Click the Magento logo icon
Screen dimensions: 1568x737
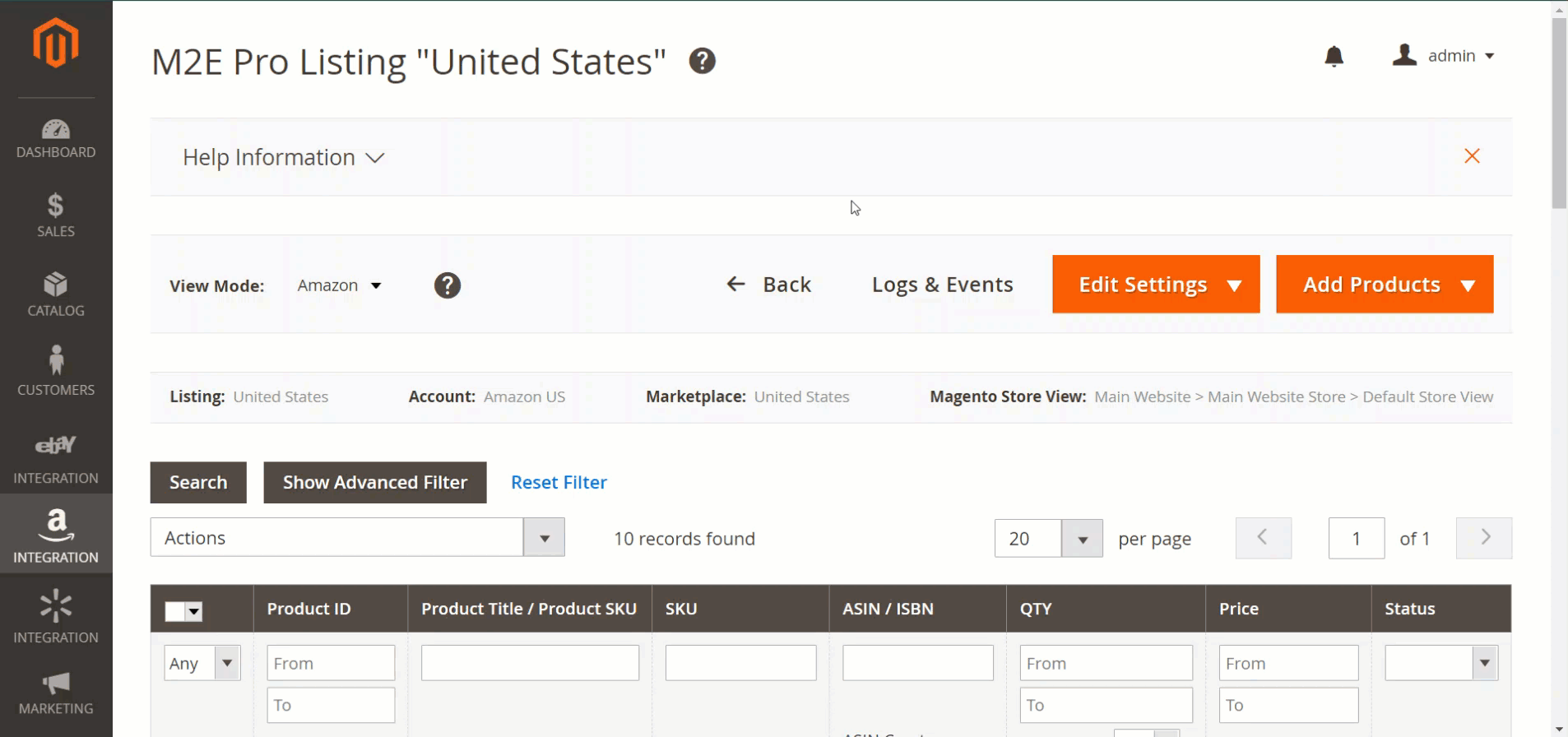[x=56, y=43]
